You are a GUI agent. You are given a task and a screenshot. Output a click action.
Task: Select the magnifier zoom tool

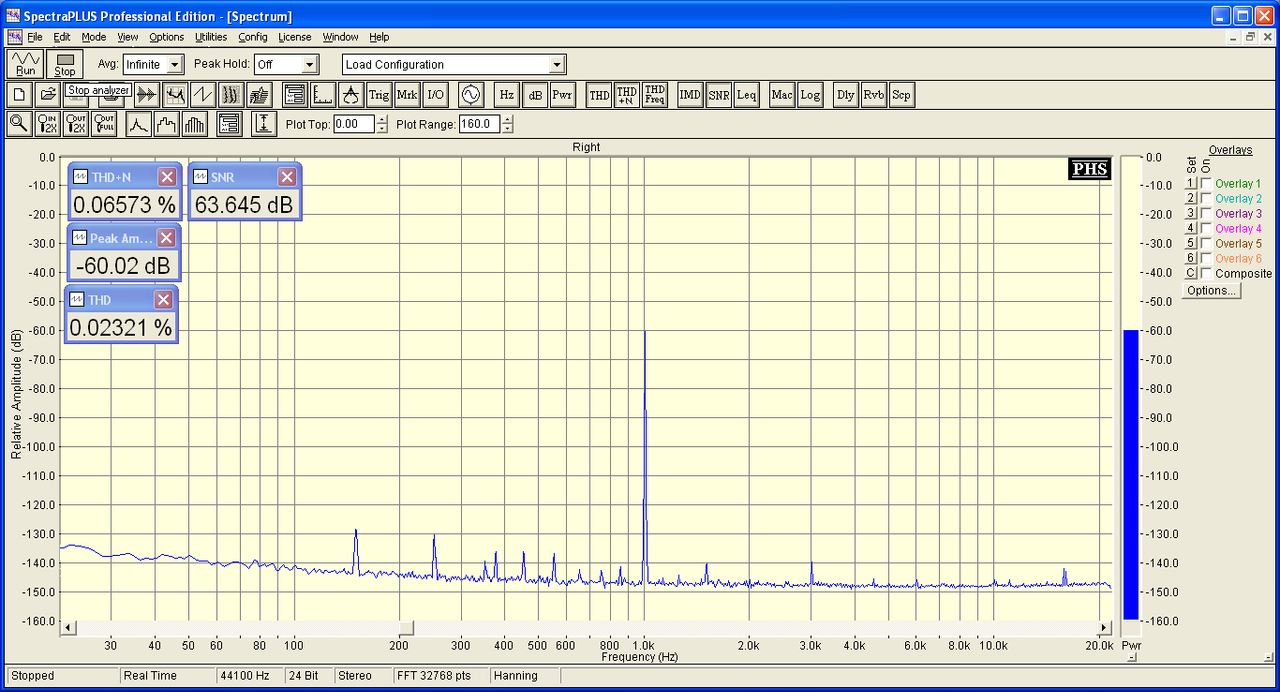19,124
